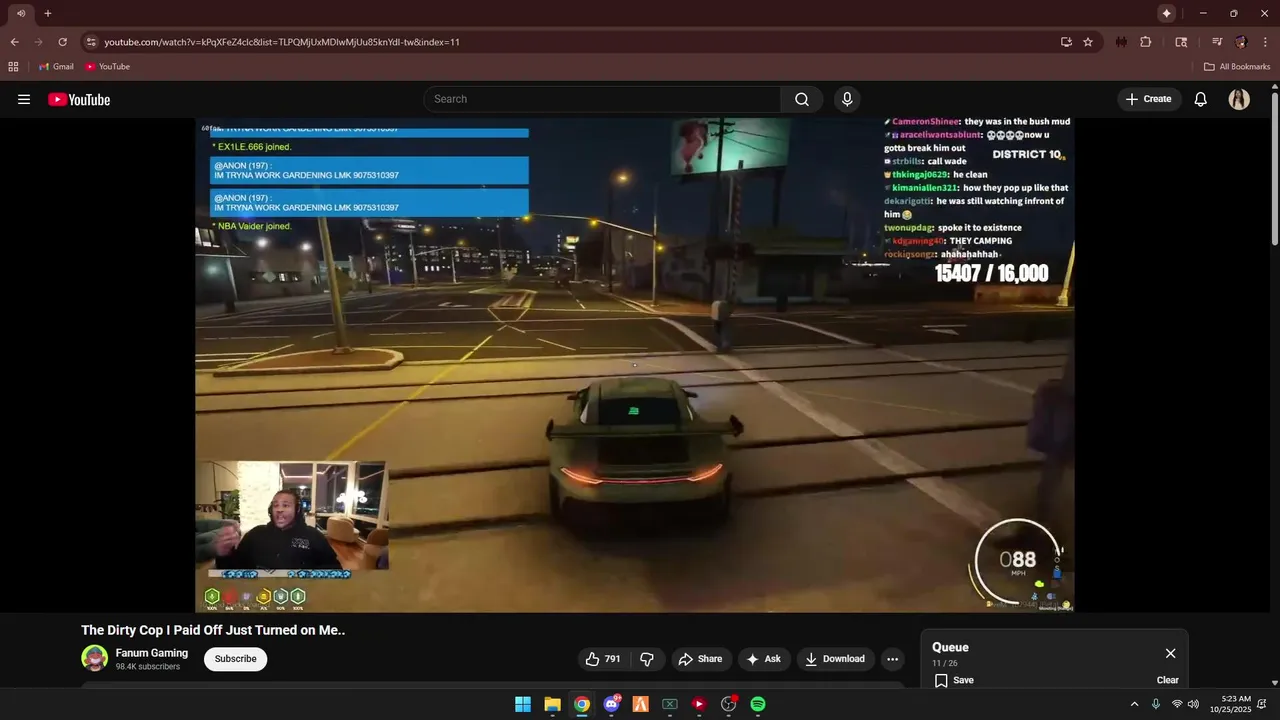This screenshot has width=1280, height=720.
Task: Open OBS Studio from taskbar
Action: coord(728,704)
